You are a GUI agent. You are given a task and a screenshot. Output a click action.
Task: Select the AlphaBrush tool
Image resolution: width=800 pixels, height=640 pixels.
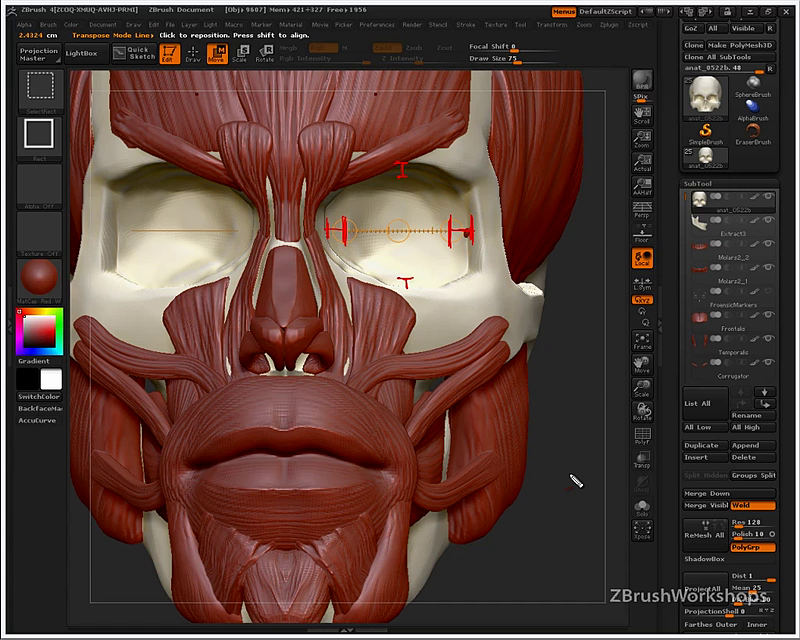click(753, 110)
